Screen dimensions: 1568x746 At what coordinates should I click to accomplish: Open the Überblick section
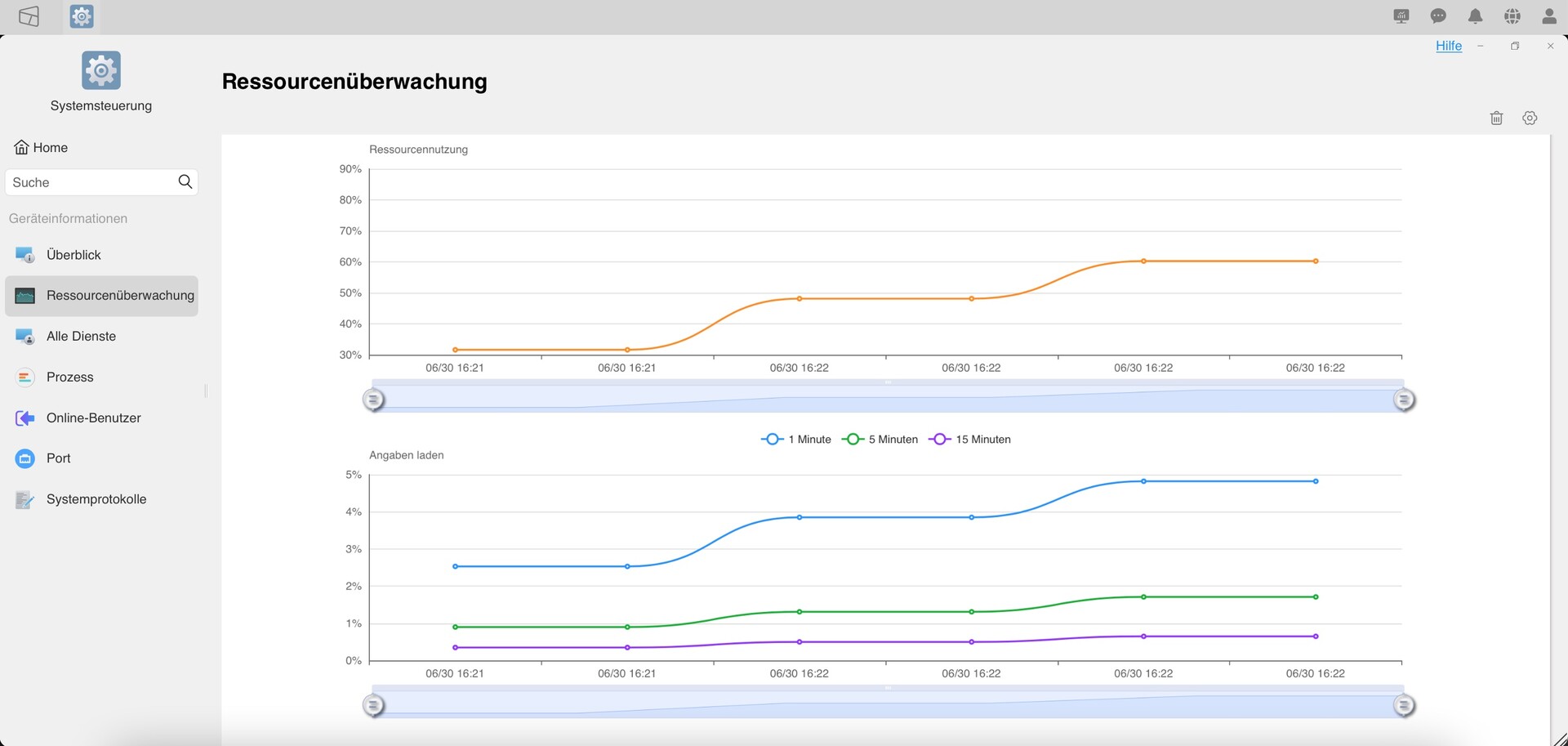(x=73, y=255)
